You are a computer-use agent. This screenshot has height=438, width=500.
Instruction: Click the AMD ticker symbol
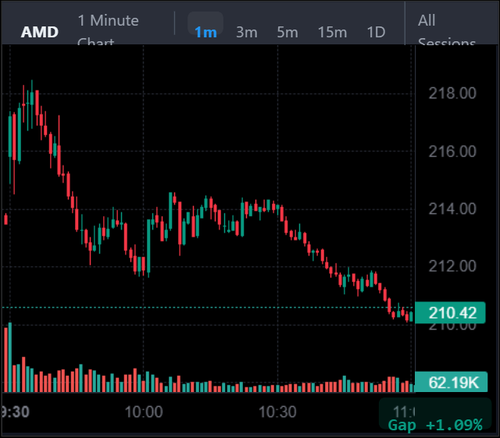40,32
